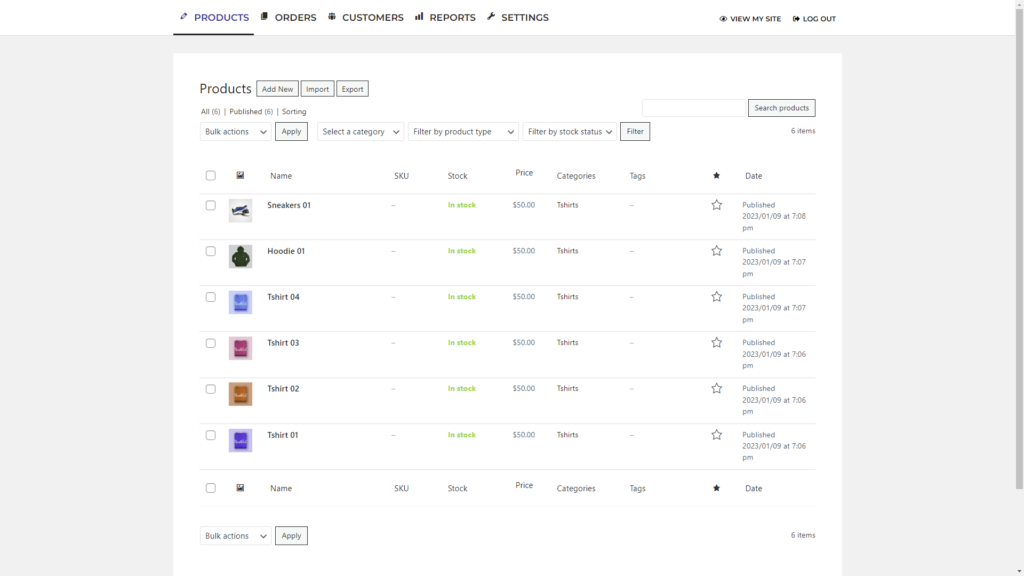Open the Bulk actions dropdown
The image size is (1024, 576).
click(x=234, y=131)
